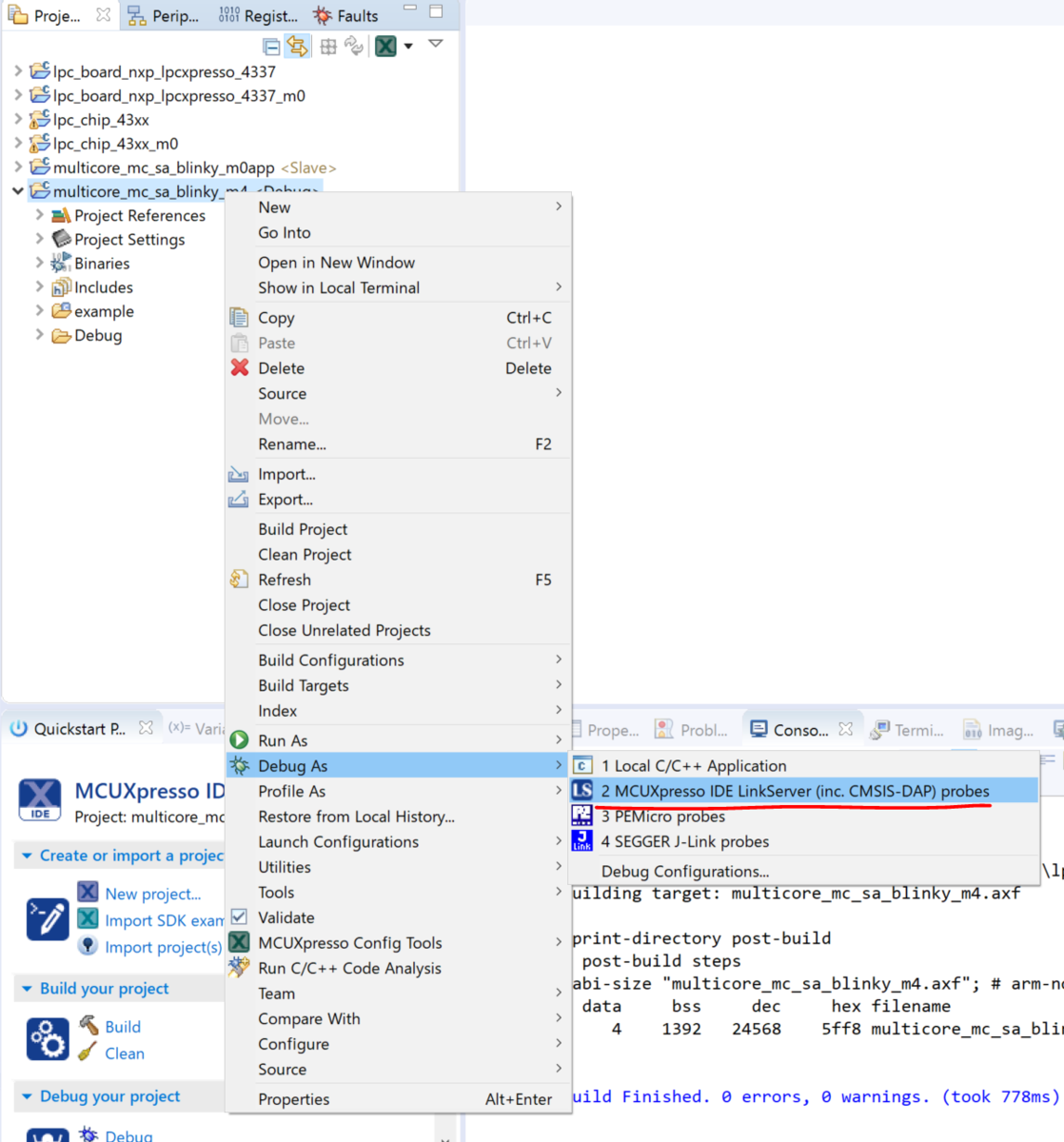Expand the lpc_chip_43xx_m0 project
The width and height of the screenshot is (1064, 1142).
18,144
